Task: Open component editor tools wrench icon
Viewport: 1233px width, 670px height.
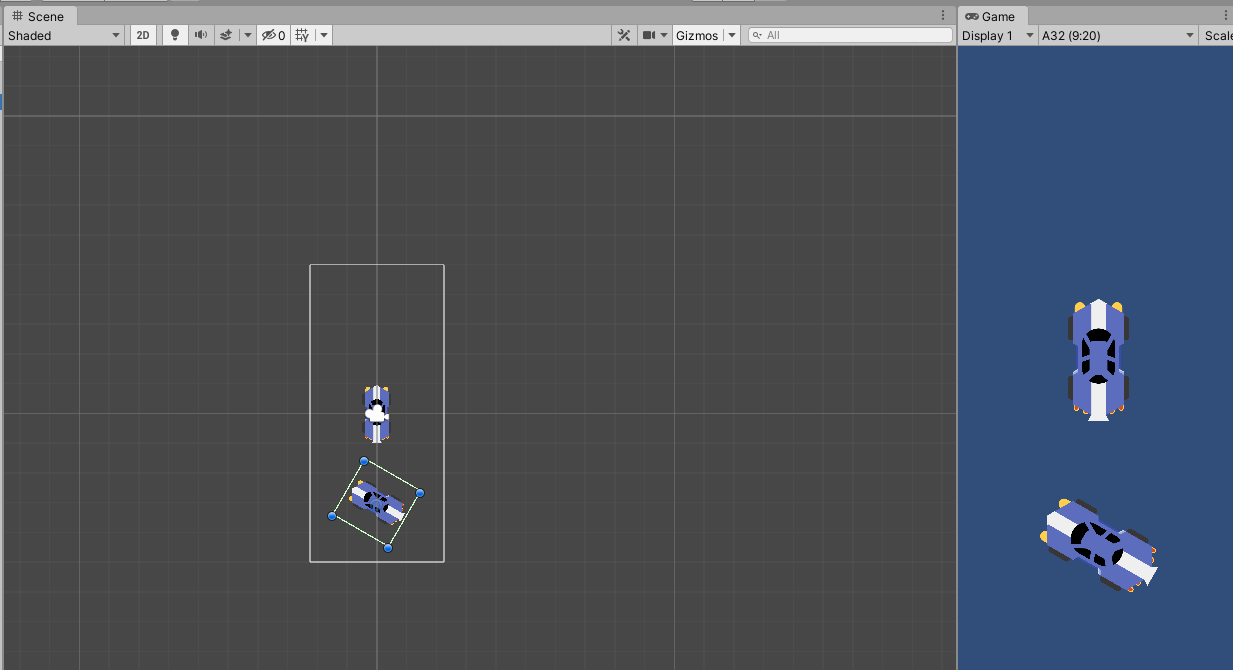Action: pyautogui.click(x=624, y=35)
